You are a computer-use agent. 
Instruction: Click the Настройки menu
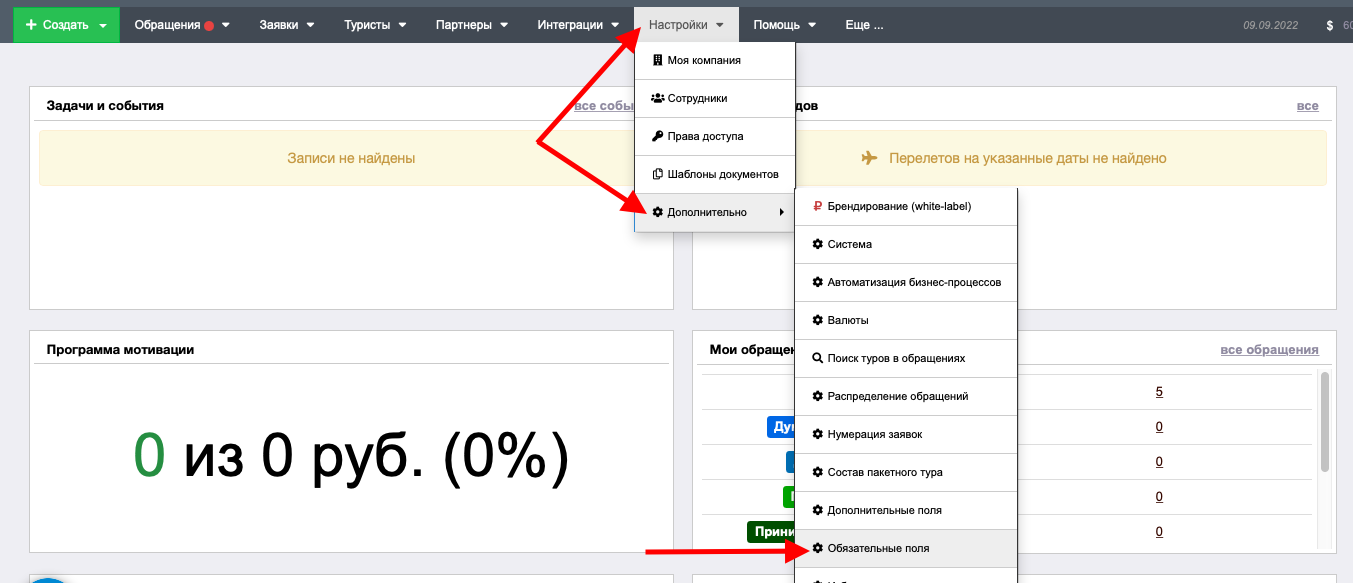686,25
